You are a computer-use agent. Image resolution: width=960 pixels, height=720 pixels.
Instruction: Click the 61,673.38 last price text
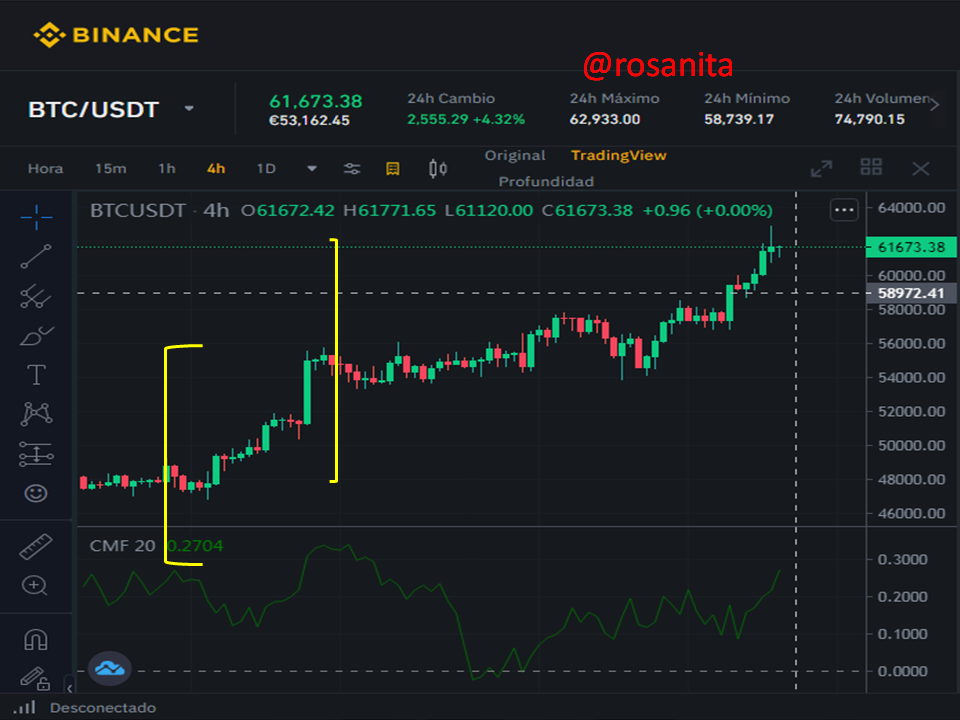pos(316,101)
